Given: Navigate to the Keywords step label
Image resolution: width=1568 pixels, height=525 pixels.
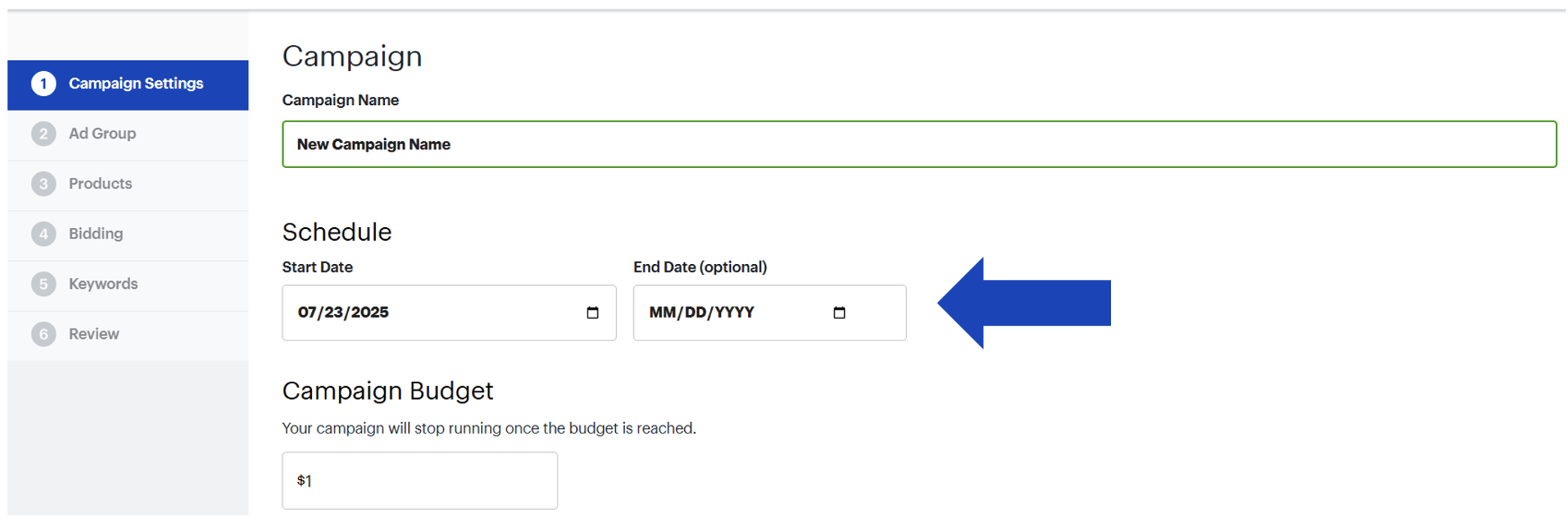Looking at the screenshot, I should click(103, 284).
